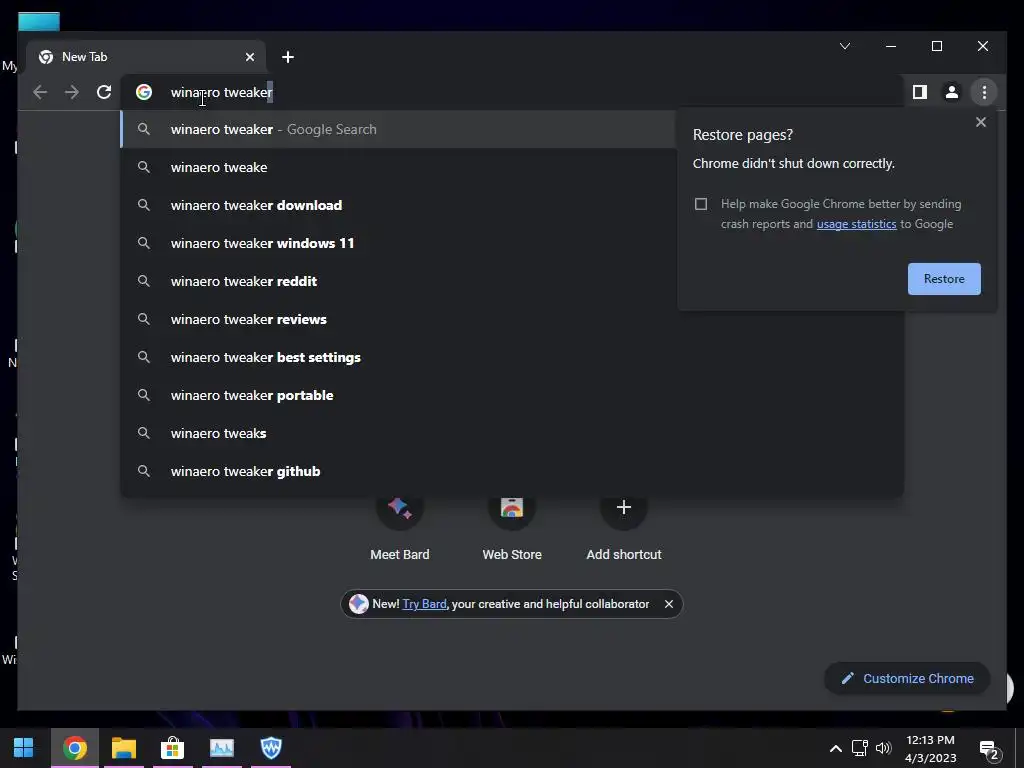1024x768 pixels.
Task: Open the Windows Start menu
Action: [24, 748]
